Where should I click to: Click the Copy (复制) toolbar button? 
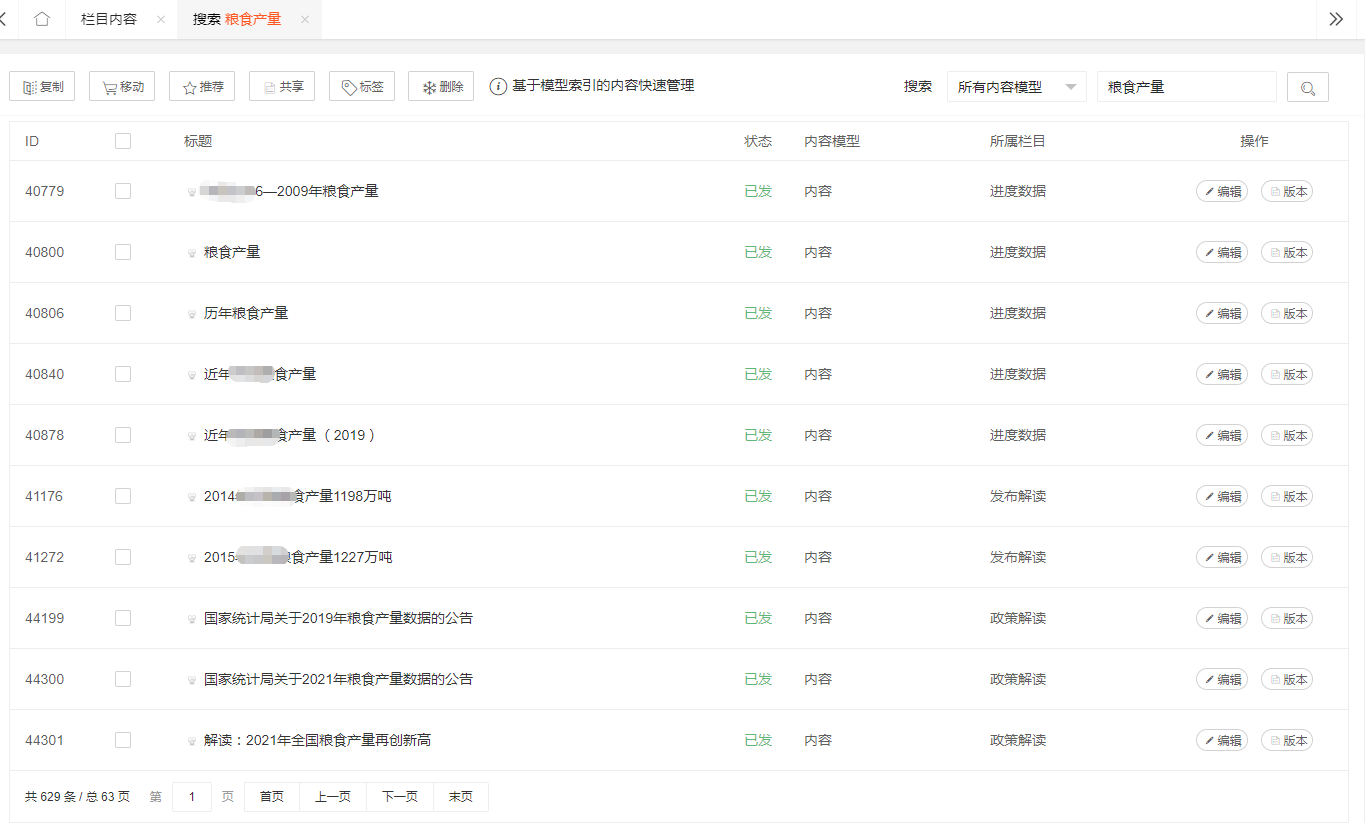[x=42, y=87]
